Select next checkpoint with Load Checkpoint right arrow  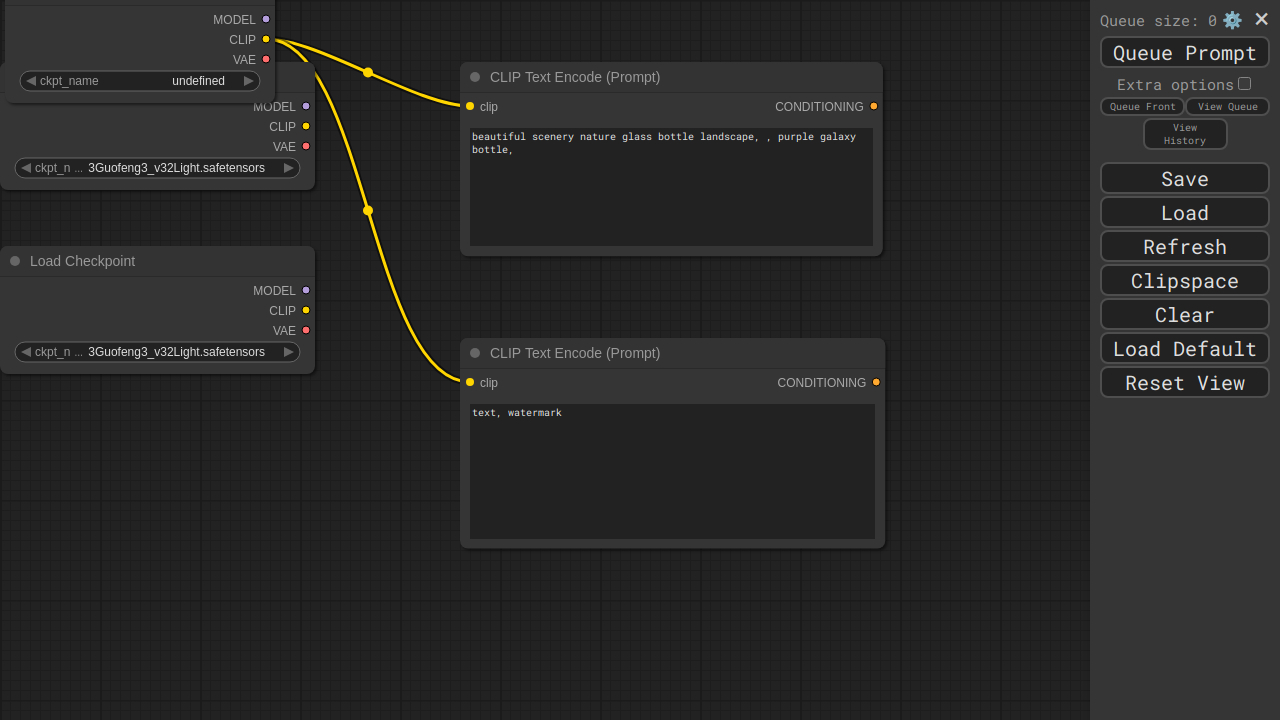click(289, 352)
